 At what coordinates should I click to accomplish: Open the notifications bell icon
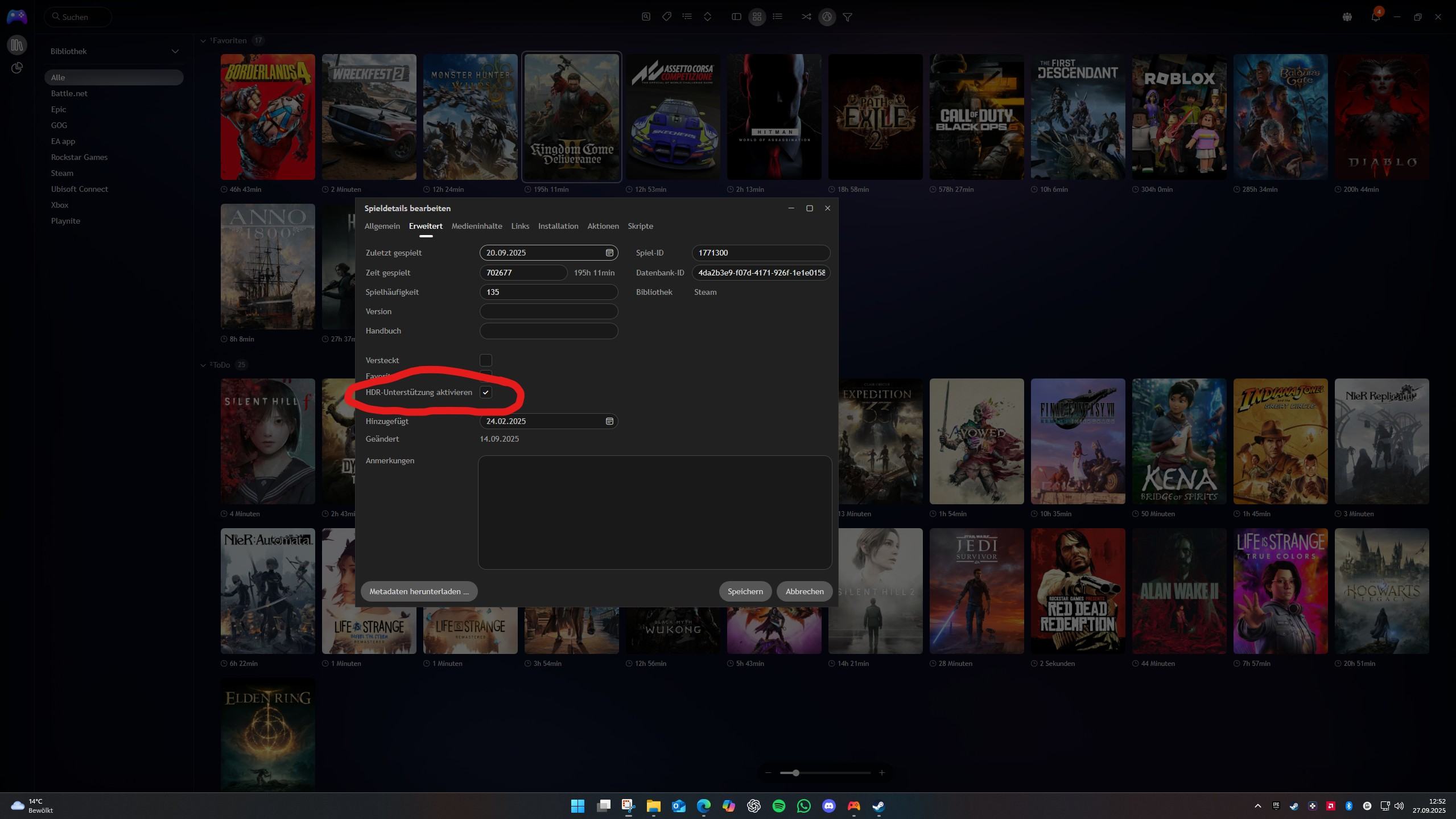coord(1375,17)
